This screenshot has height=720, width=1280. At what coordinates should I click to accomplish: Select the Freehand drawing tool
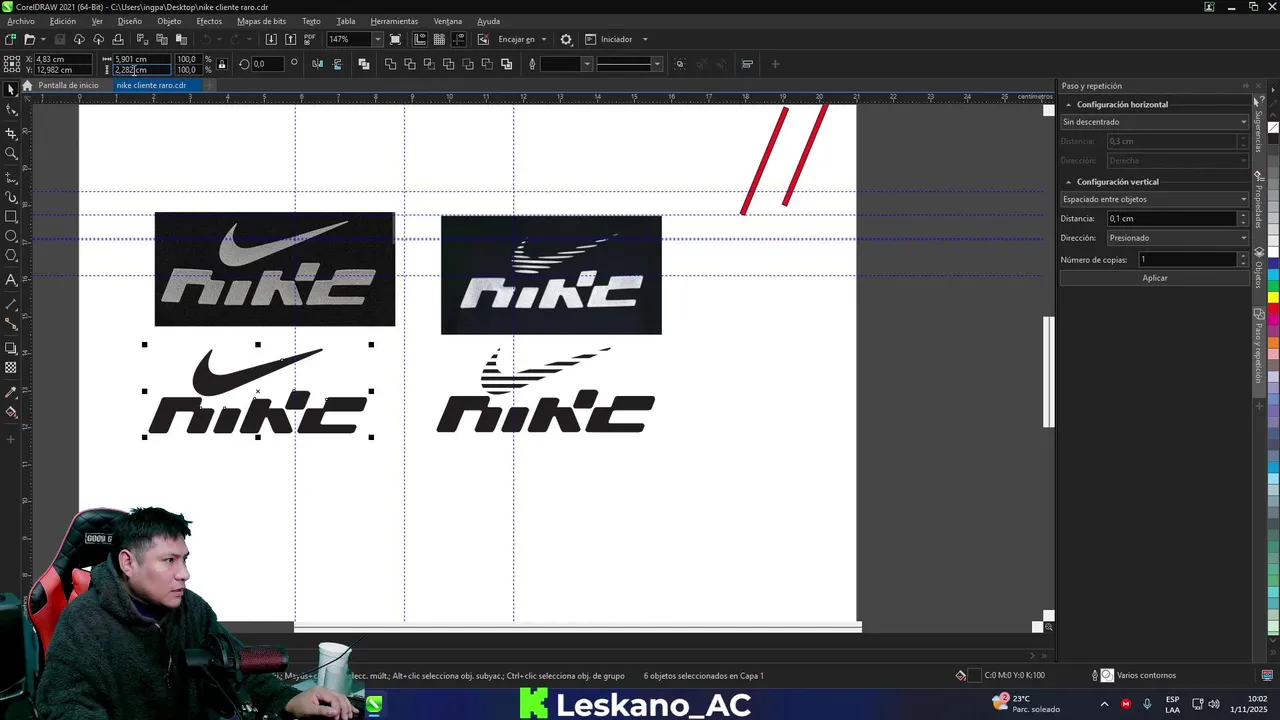click(x=11, y=176)
